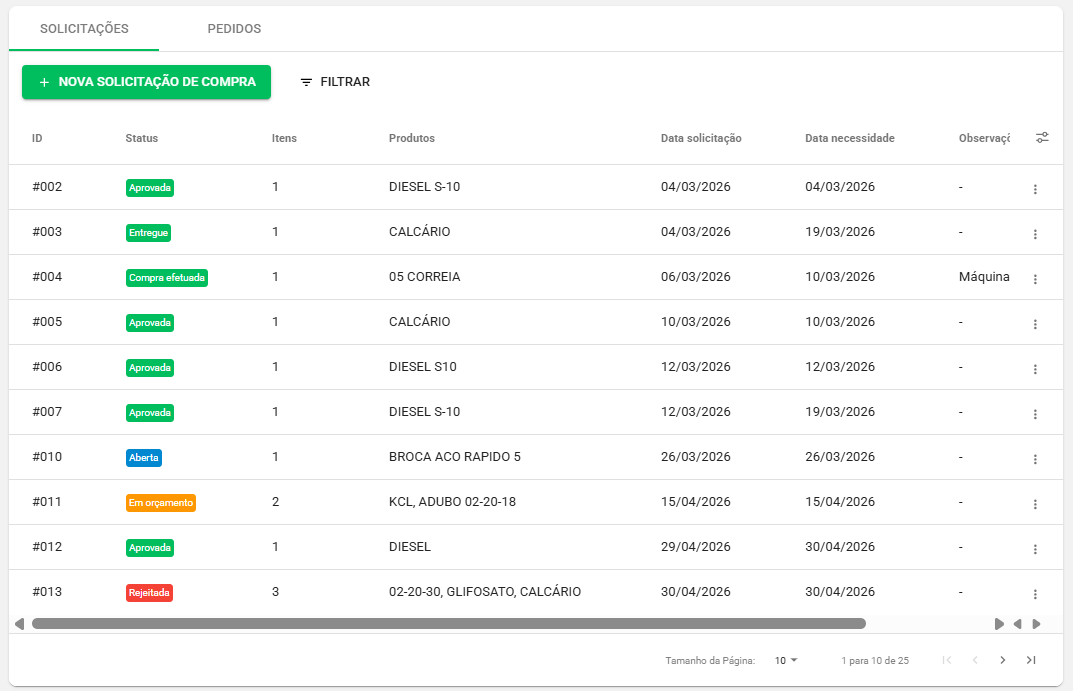
Task: Jump to the last page of results
Action: 1031,660
